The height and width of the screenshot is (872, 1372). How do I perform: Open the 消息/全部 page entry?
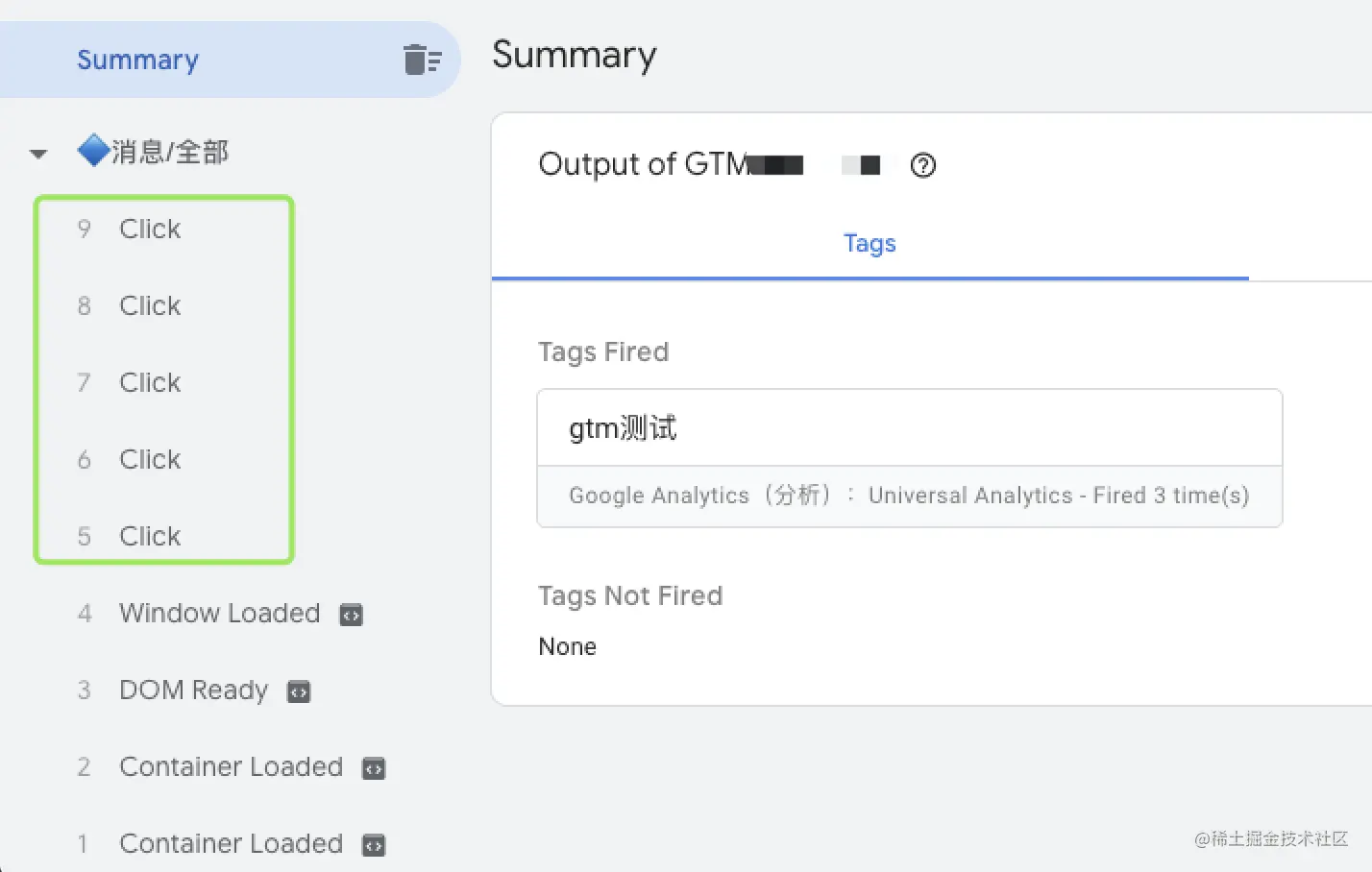click(154, 152)
